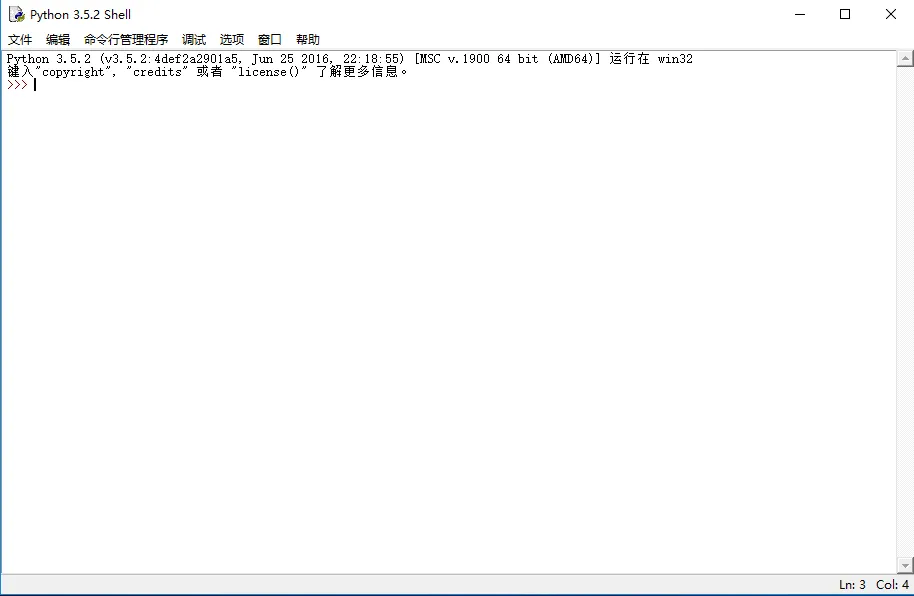Click the scrollbar up arrow
The image size is (914, 596).
click(905, 58)
